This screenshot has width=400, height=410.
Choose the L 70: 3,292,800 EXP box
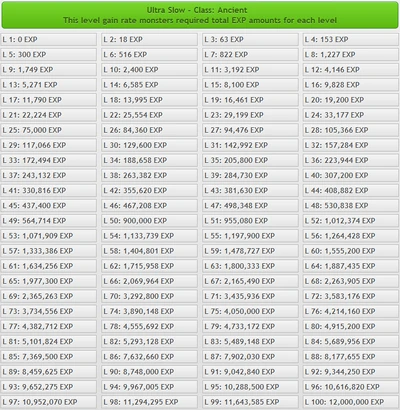pyautogui.click(x=149, y=296)
